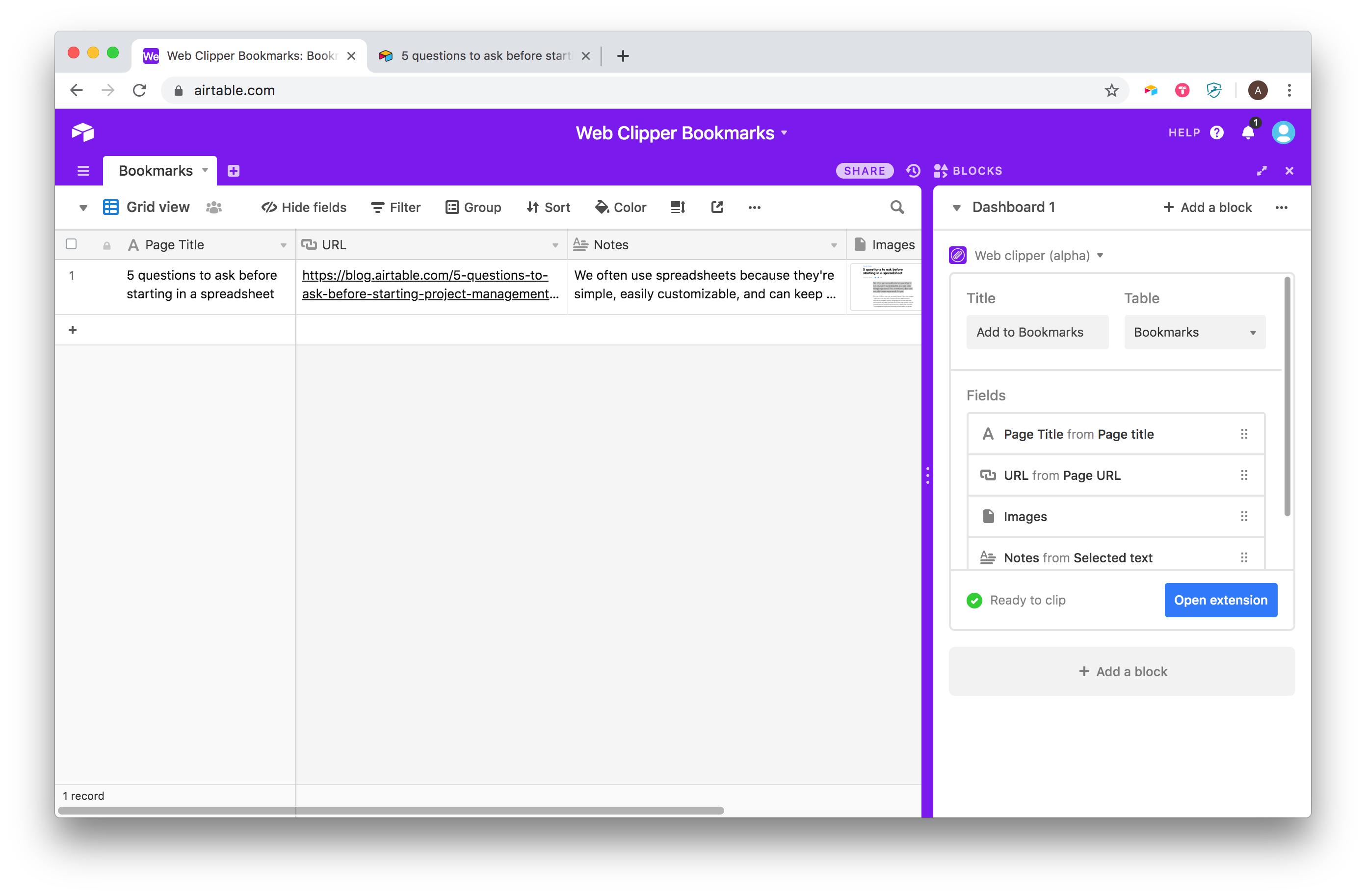Open Hide fields menu
Viewport: 1366px width, 896px height.
(304, 207)
